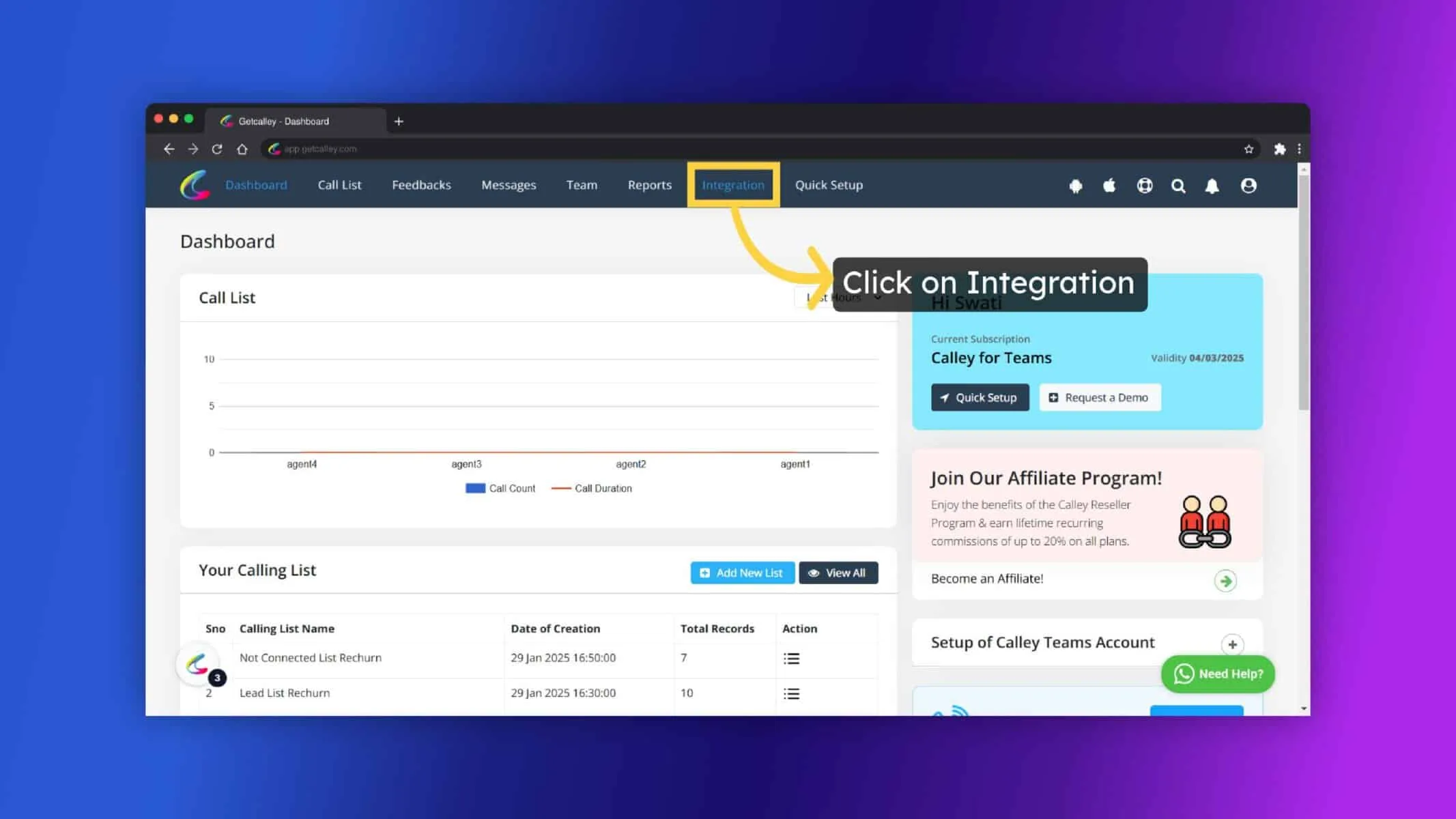
Task: Click 'Not Connected List Rechurn' list name
Action: coord(311,658)
